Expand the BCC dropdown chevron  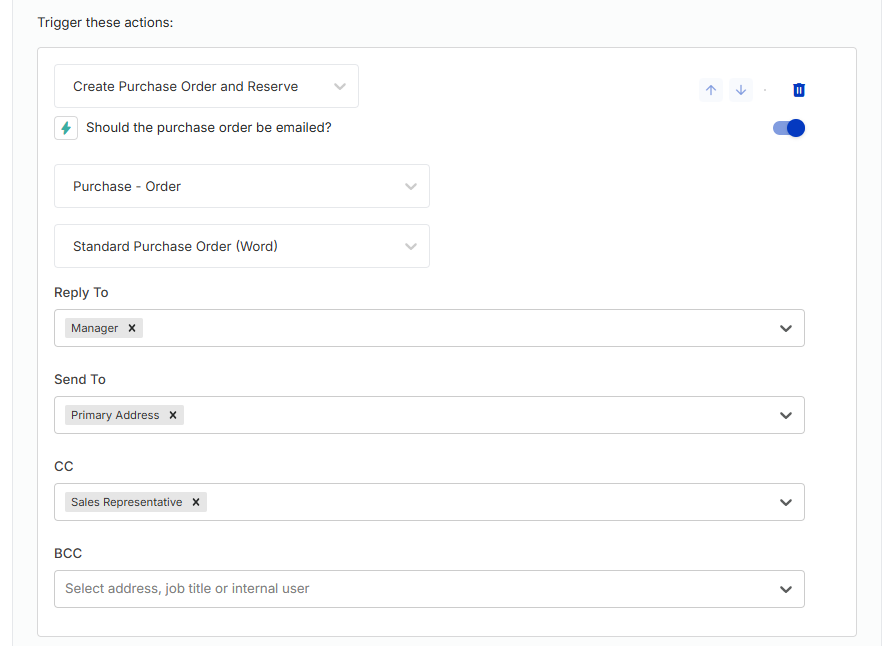(x=786, y=589)
